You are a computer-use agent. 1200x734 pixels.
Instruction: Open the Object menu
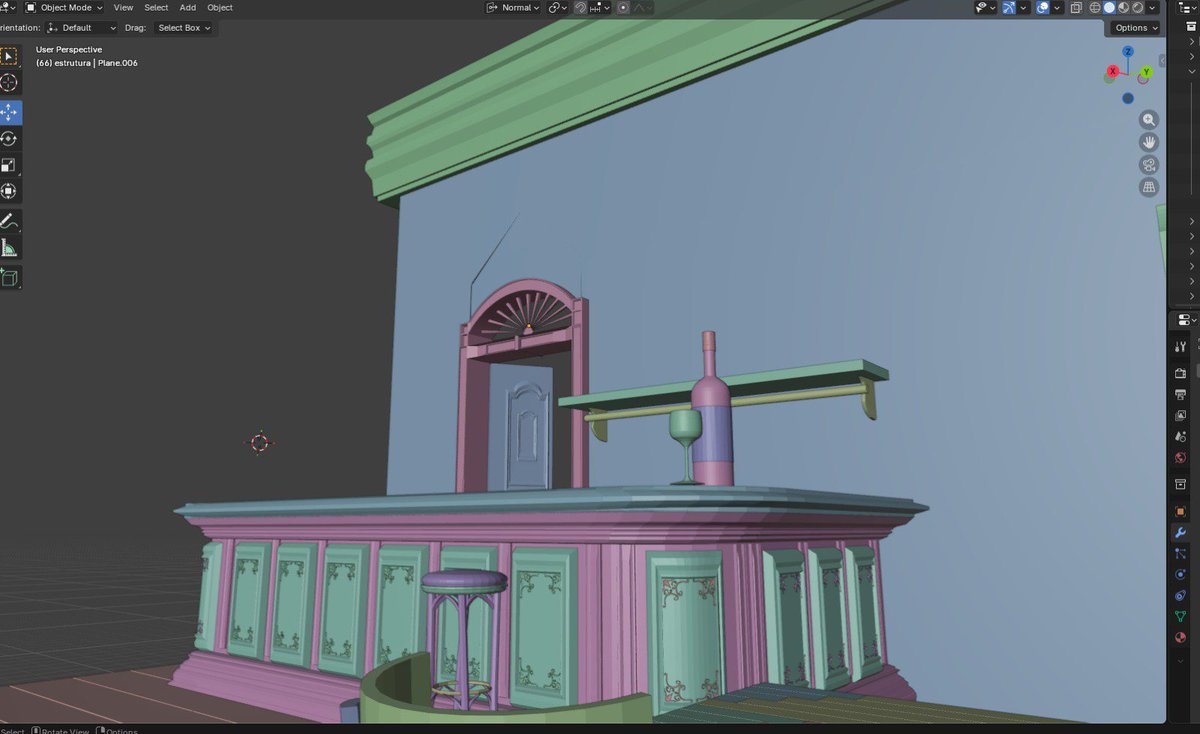[220, 7]
